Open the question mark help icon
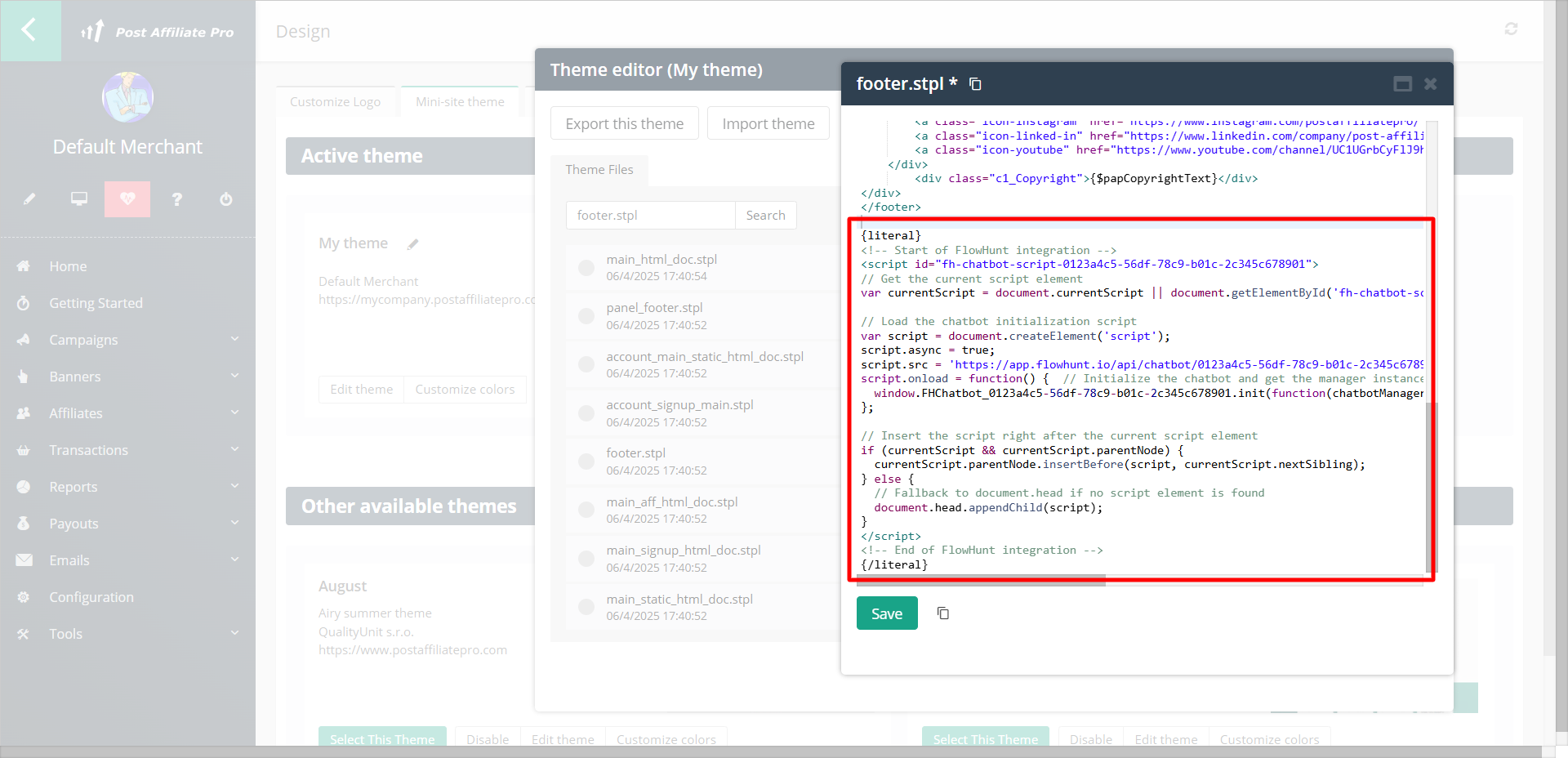 click(177, 198)
